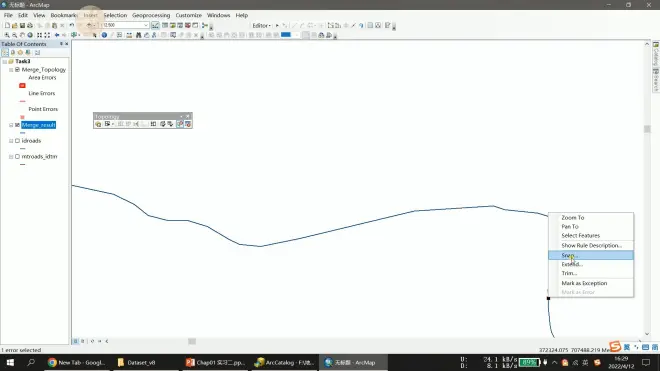Open a map document with Open icon
This screenshot has width=660, height=371.
[14, 25]
